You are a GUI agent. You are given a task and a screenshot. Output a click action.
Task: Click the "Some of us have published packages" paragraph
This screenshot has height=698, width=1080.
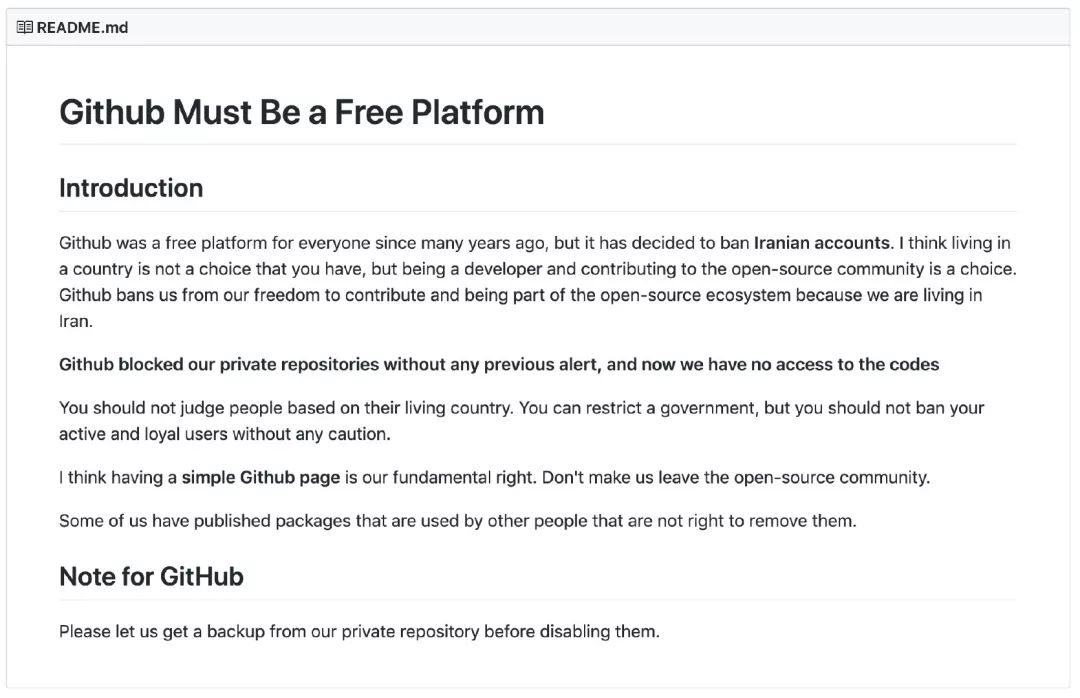[457, 521]
